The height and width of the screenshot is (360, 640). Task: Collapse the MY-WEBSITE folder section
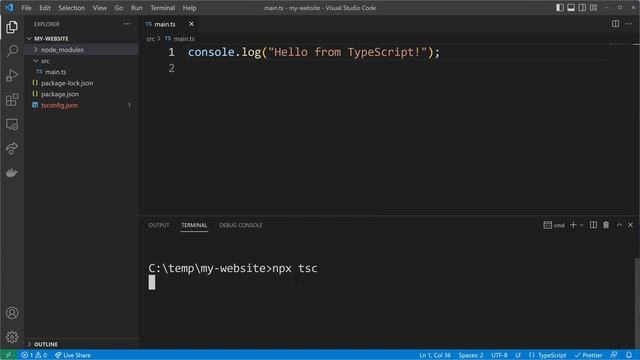tap(51, 38)
